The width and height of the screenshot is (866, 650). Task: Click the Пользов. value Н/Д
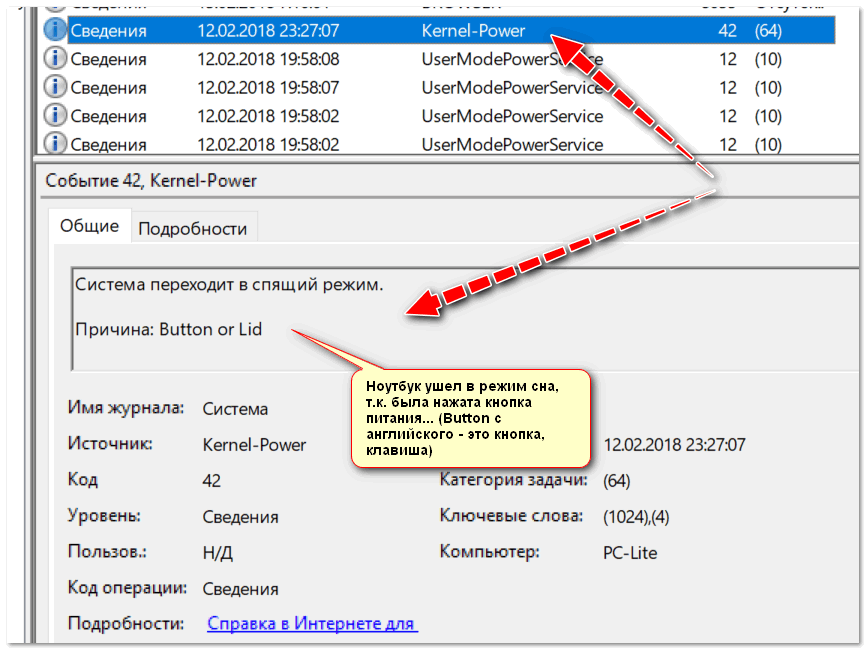point(218,553)
